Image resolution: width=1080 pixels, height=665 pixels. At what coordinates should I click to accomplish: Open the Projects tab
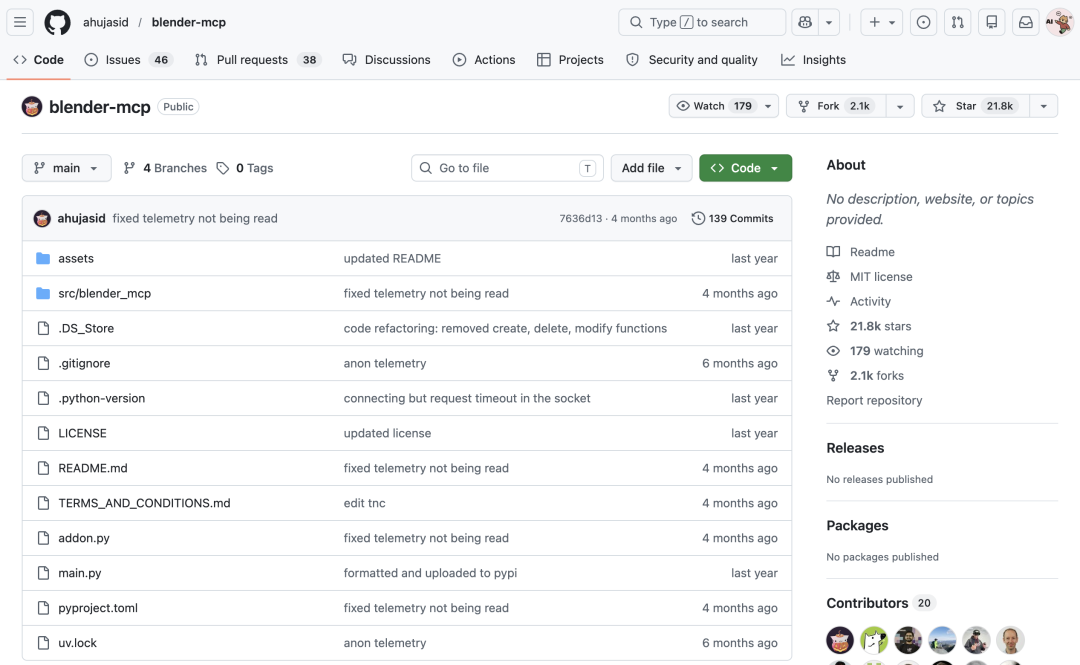click(570, 60)
